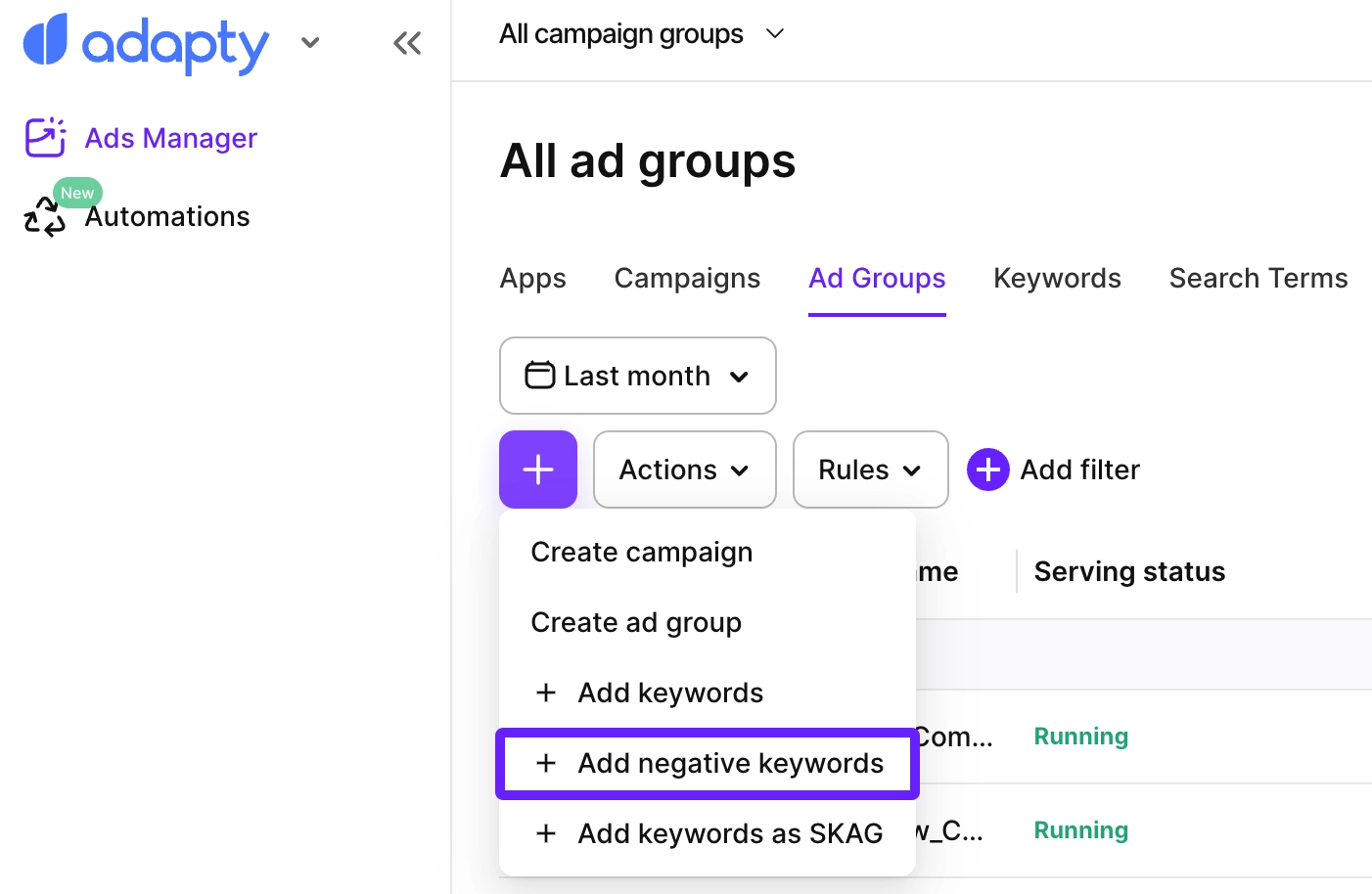
Task: Open the All campaign groups dropdown
Action: click(x=641, y=34)
